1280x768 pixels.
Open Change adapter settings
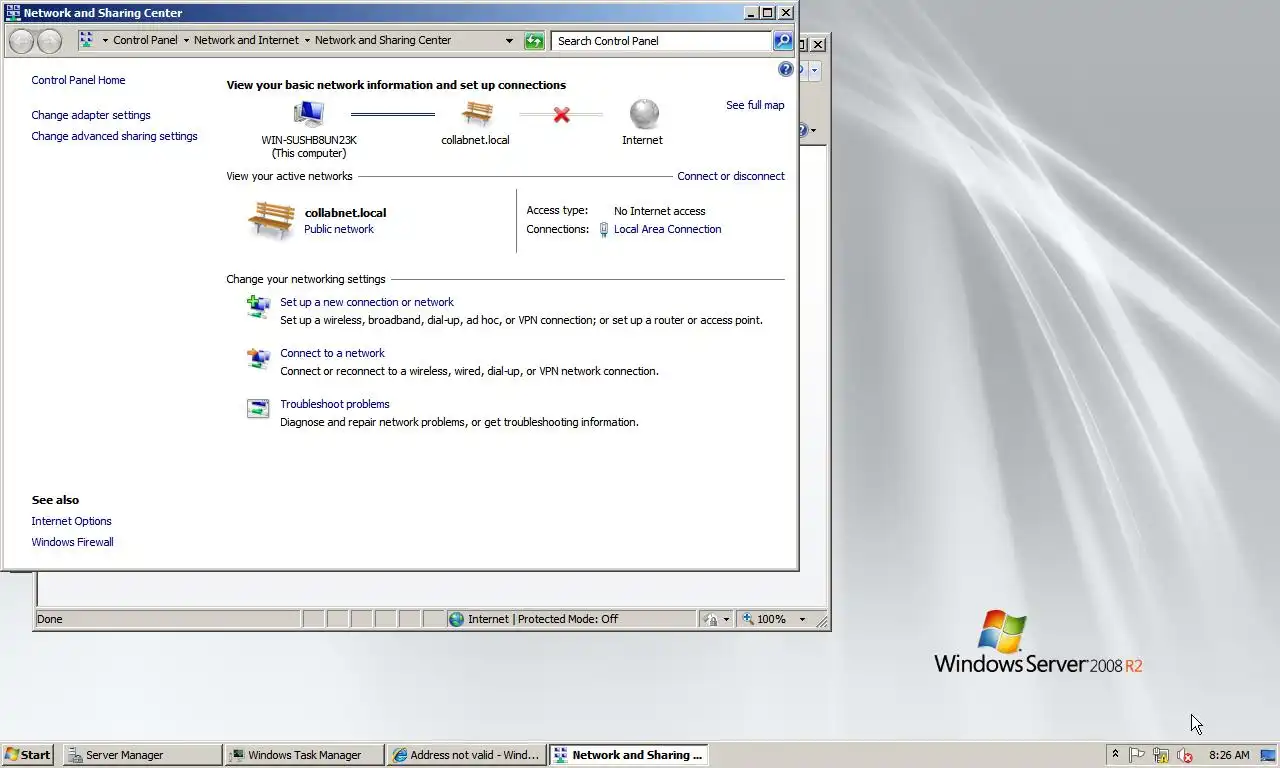point(91,115)
